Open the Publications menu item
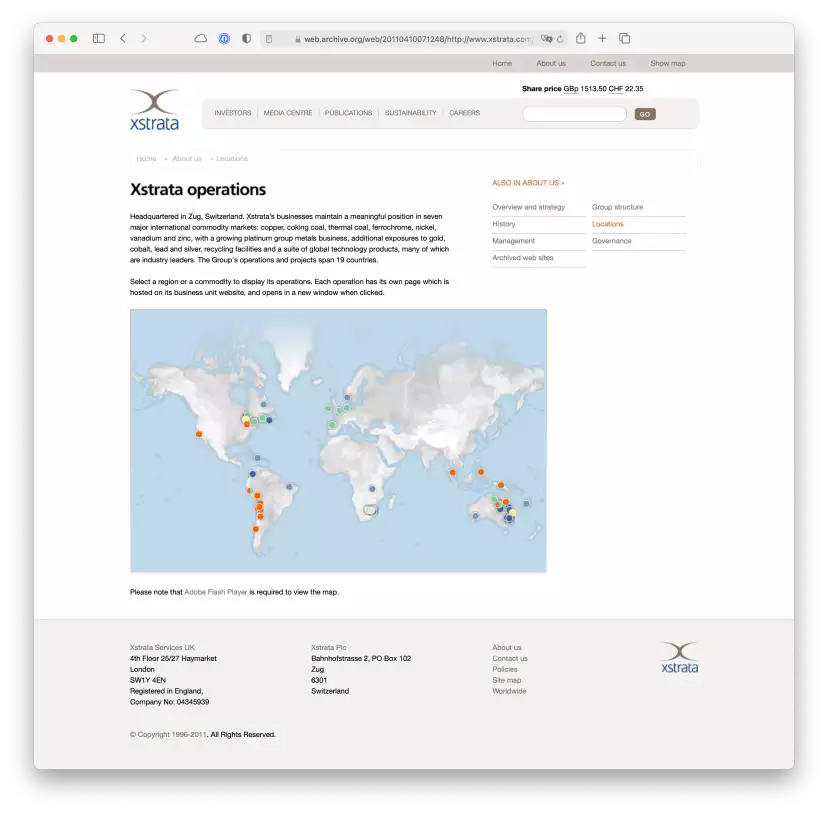The width and height of the screenshot is (828, 814). [349, 113]
